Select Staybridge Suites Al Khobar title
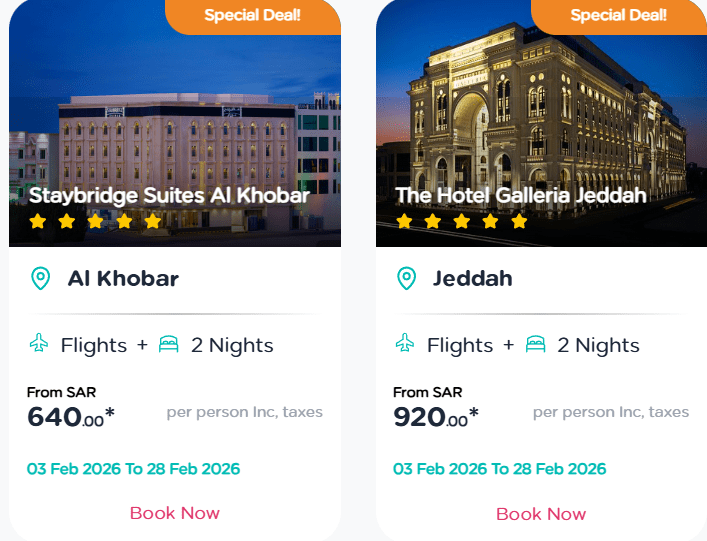Image resolution: width=707 pixels, height=541 pixels. (169, 195)
